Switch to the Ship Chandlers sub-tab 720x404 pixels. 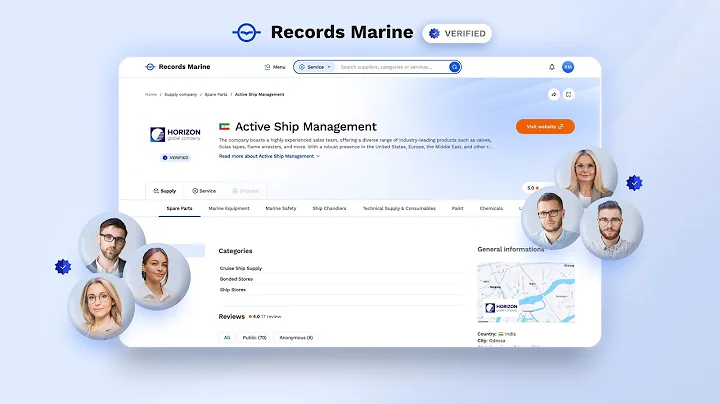click(329, 208)
